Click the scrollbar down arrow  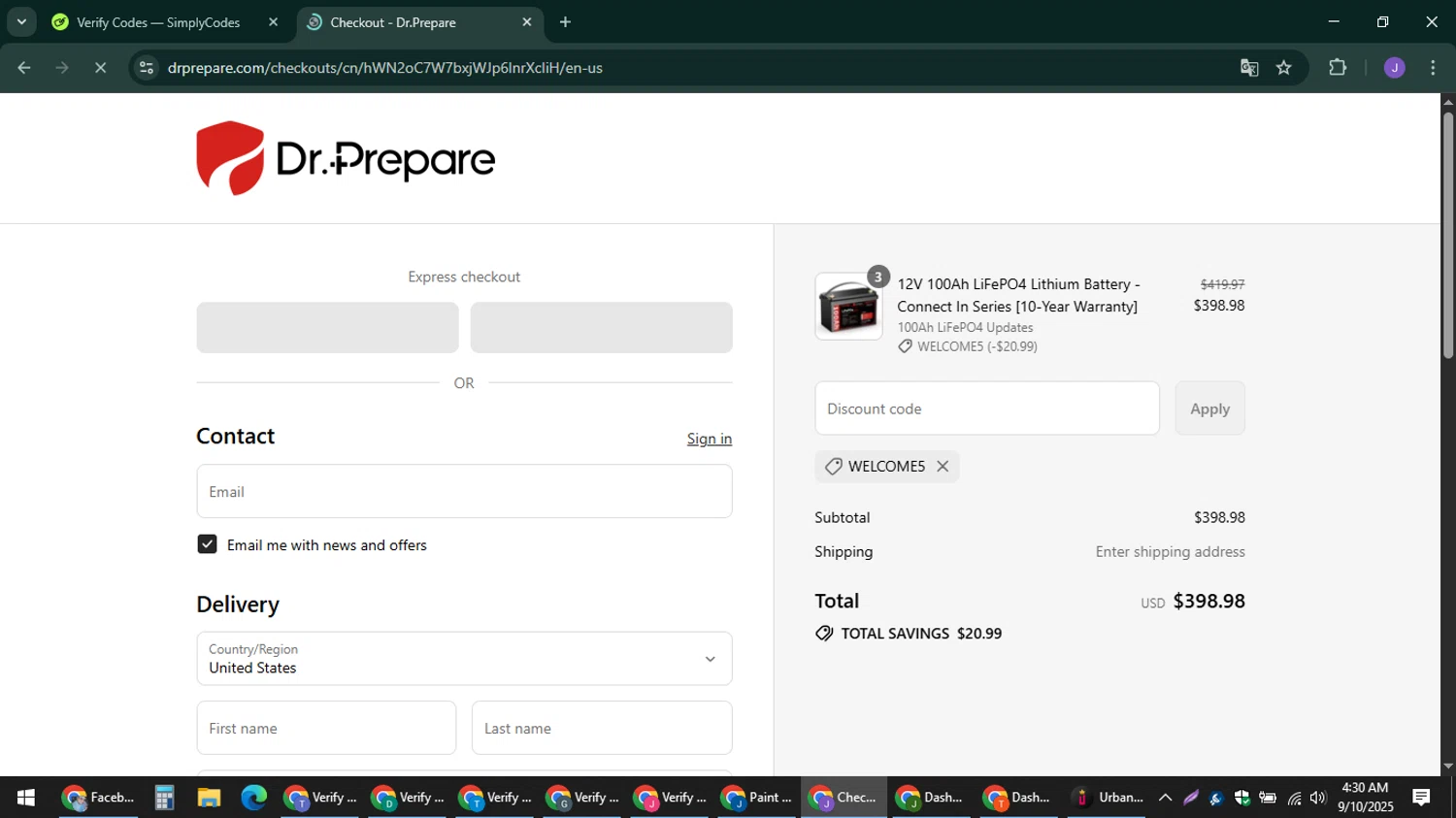click(x=1448, y=767)
